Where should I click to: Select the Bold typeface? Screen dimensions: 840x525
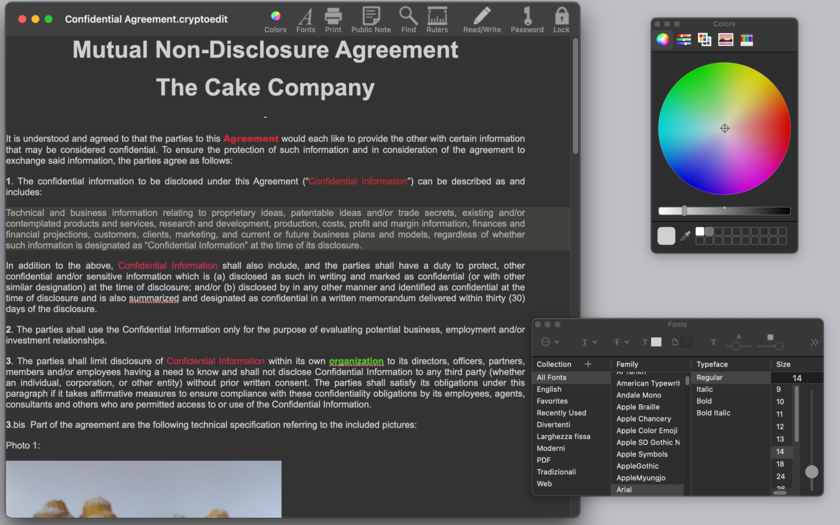pyautogui.click(x=731, y=401)
